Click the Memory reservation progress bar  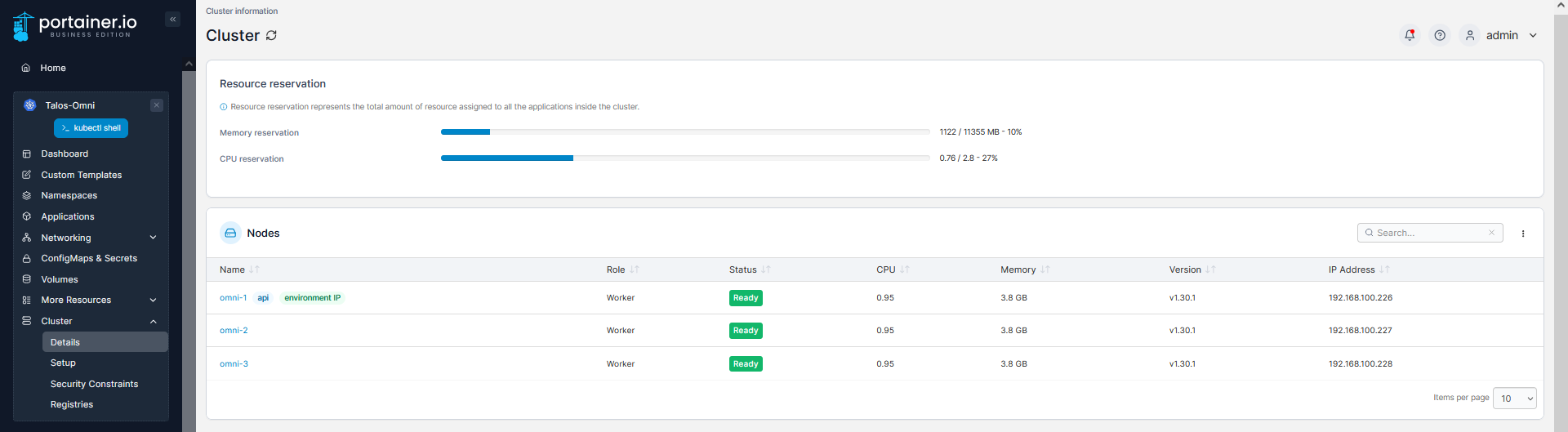[685, 131]
